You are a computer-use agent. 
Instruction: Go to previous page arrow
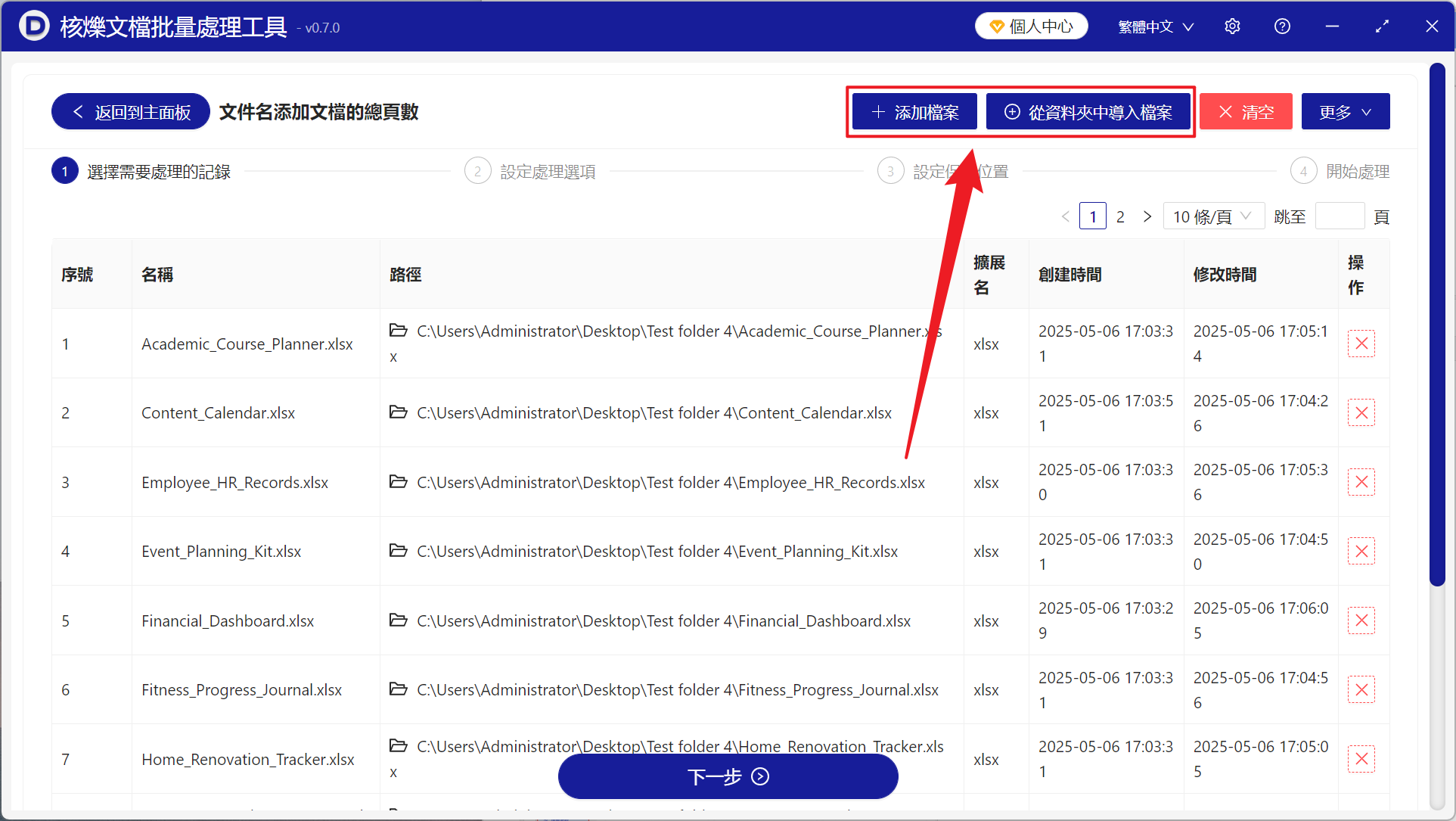[x=1066, y=217]
